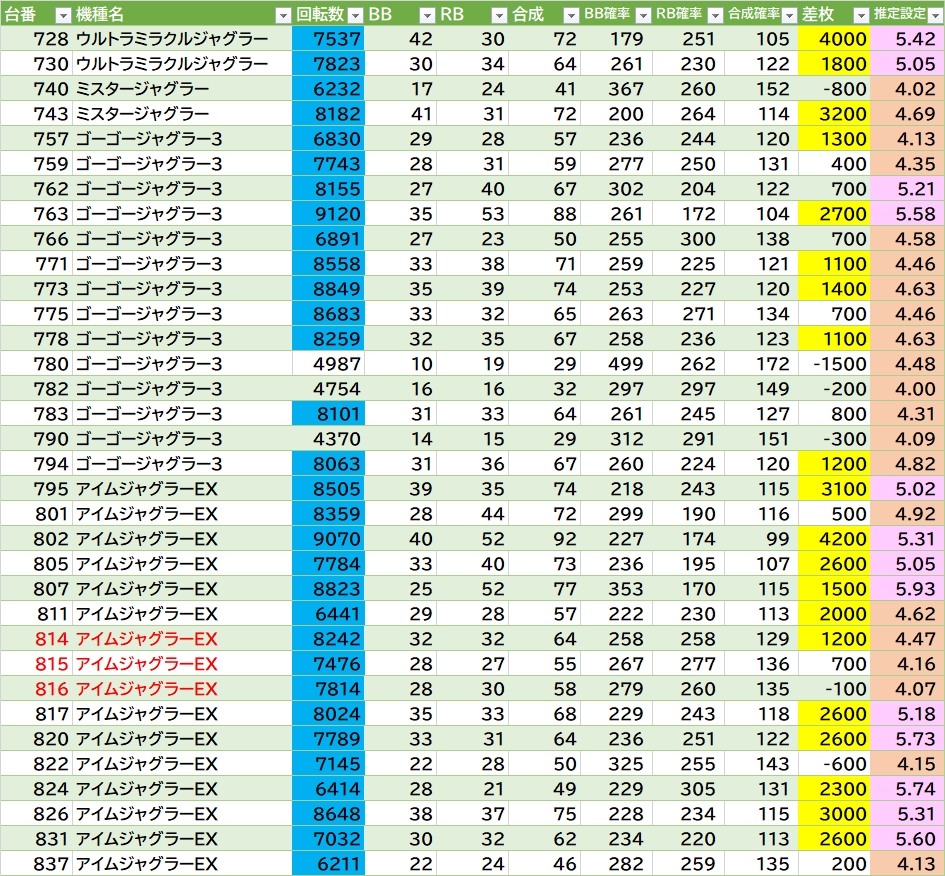Viewport: 945px width, 876px height.
Task: Select the 回転数 cell showing 6211
Action: 328,864
